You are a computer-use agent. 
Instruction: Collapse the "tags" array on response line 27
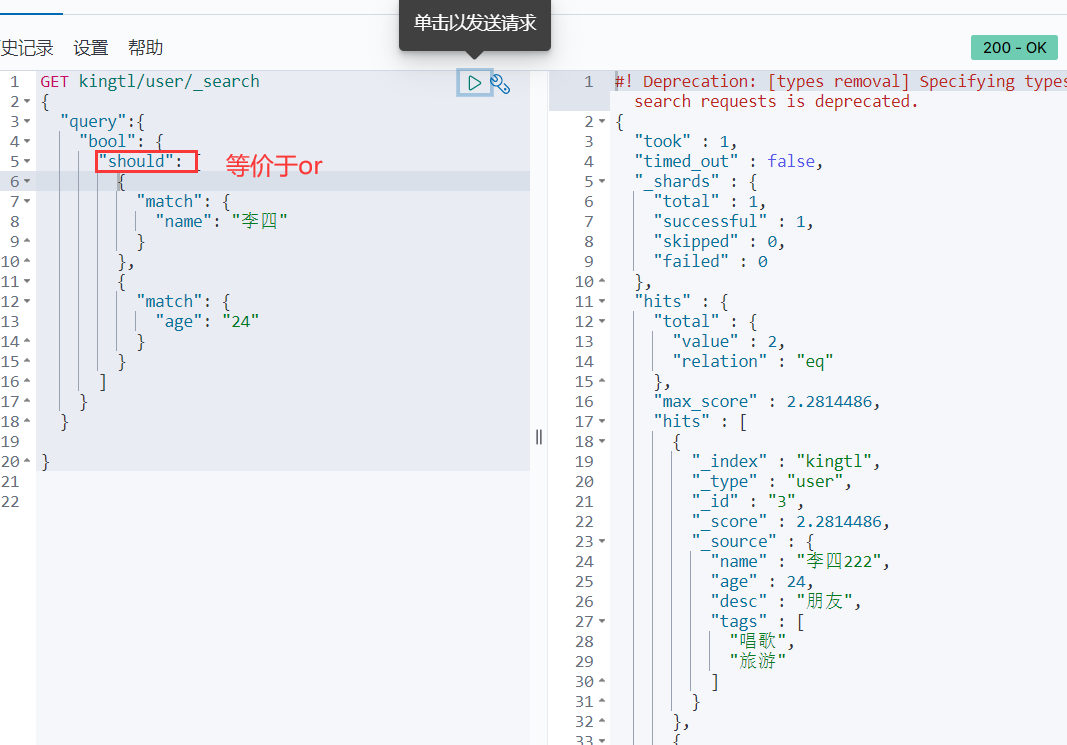[601, 622]
